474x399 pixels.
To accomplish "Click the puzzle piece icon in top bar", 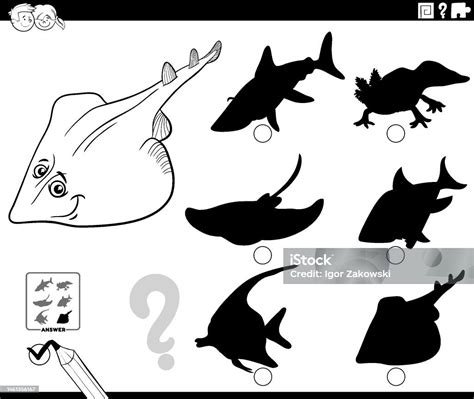I will tap(460, 11).
